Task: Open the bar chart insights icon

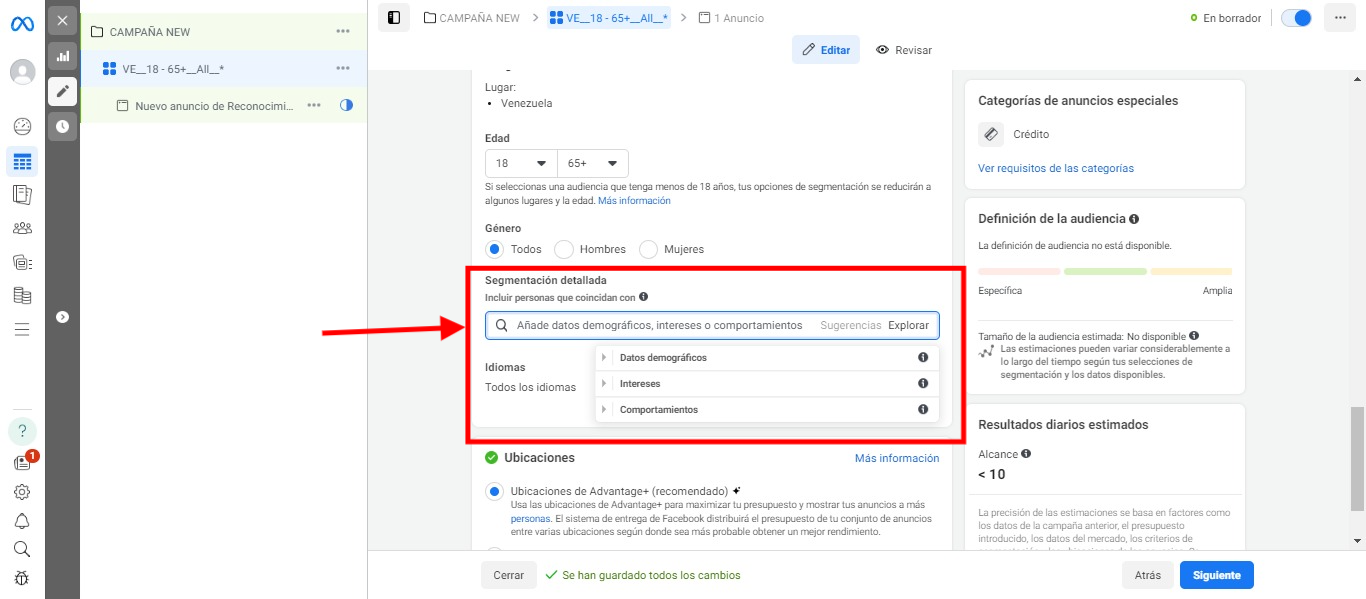Action: pos(62,56)
